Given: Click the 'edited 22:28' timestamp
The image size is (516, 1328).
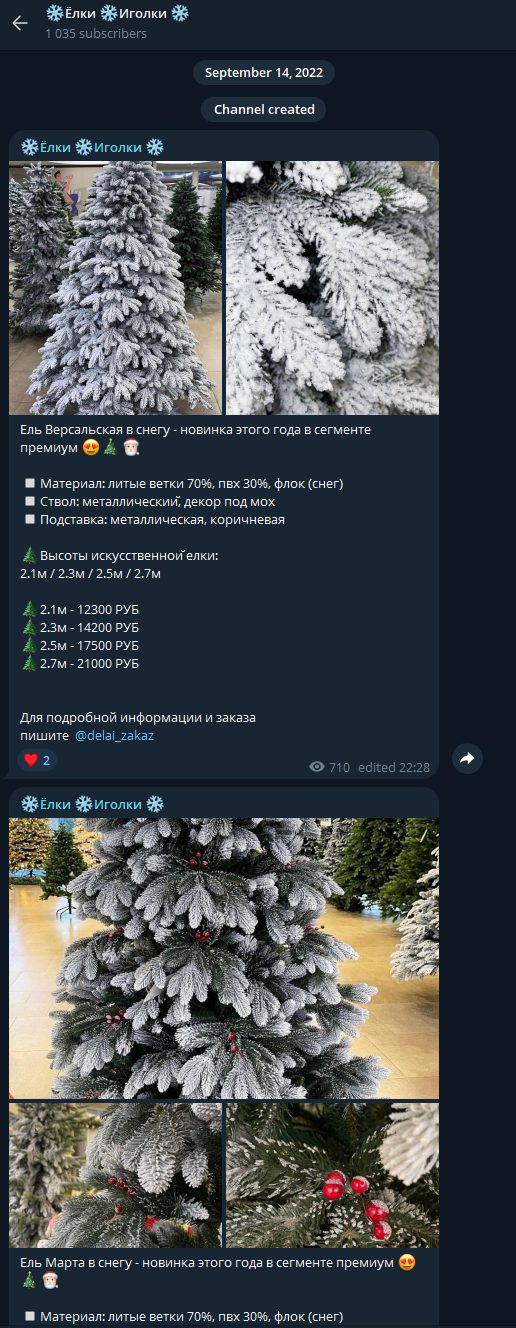Looking at the screenshot, I should pos(394,767).
